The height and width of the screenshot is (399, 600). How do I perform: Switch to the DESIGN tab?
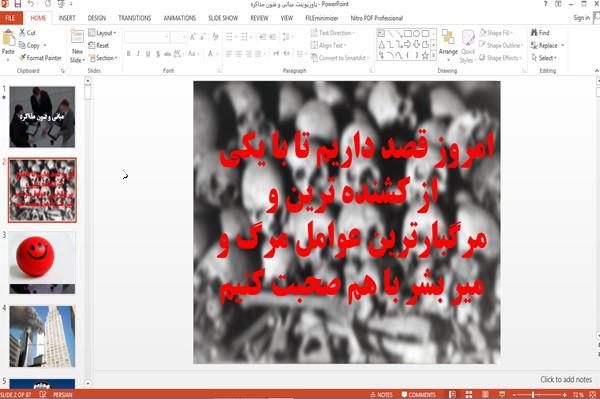[97, 18]
